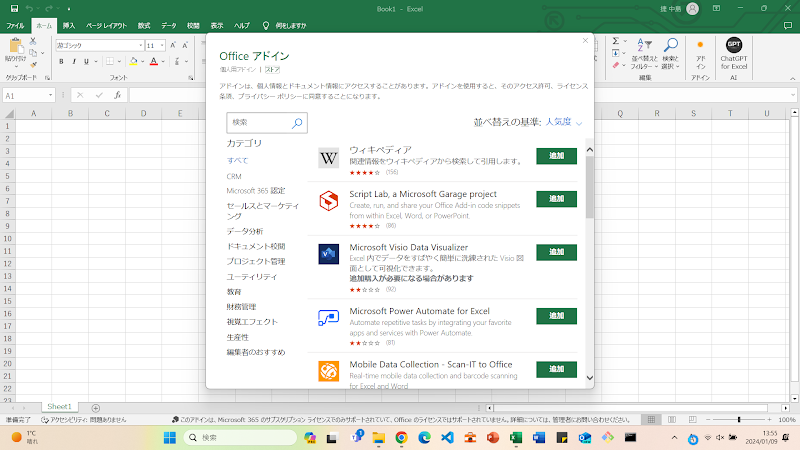Open the font size dropdown showing 11
Viewport: 800px width, 450px height.
point(162,45)
